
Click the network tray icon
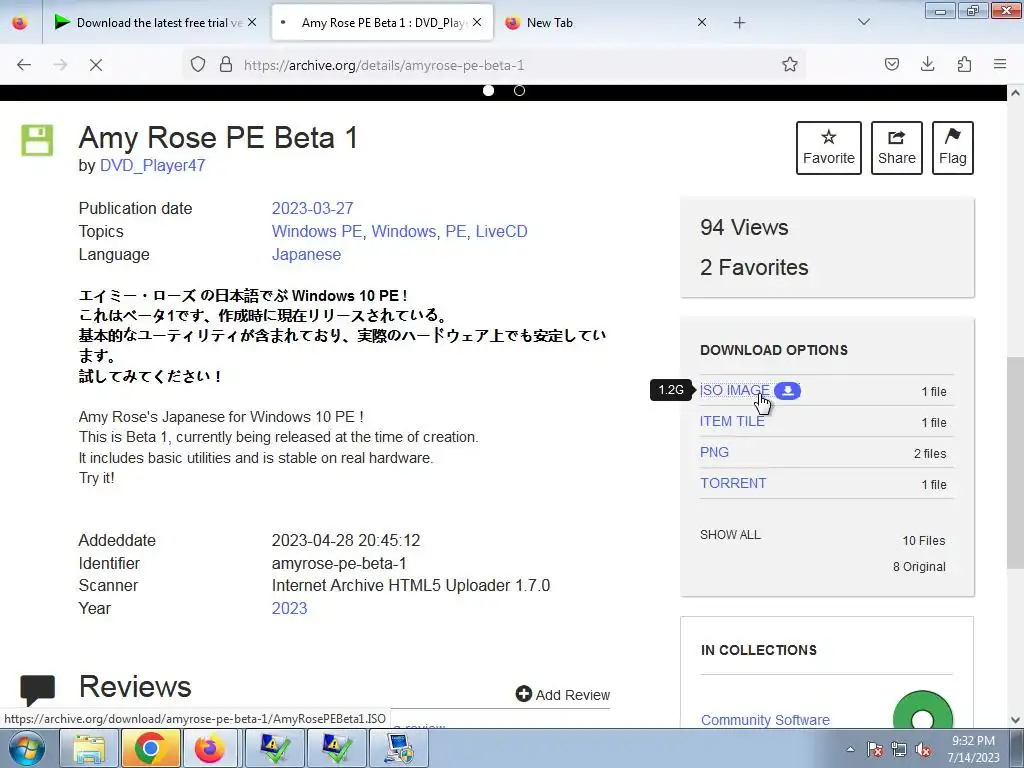(x=899, y=749)
